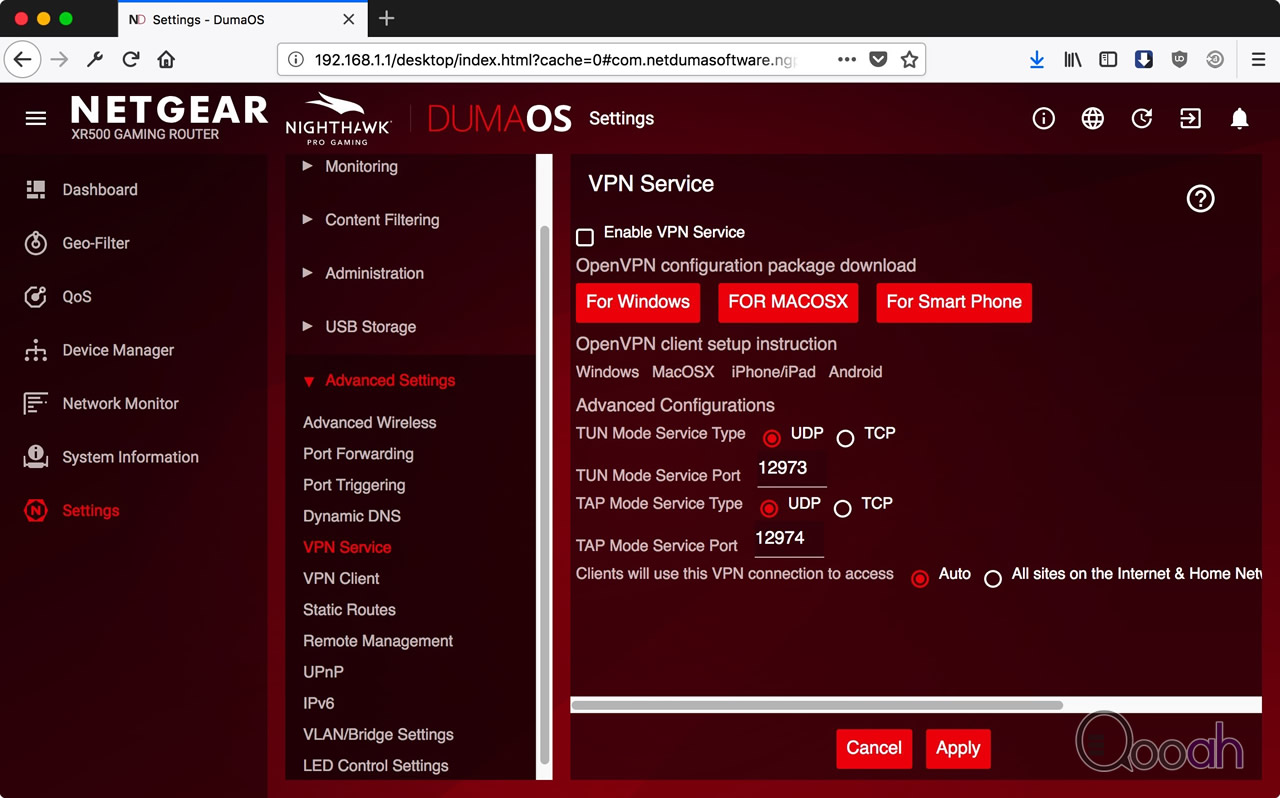Screen dimensions: 1280x798
Task: Open the notifications bell icon
Action: 1239,118
